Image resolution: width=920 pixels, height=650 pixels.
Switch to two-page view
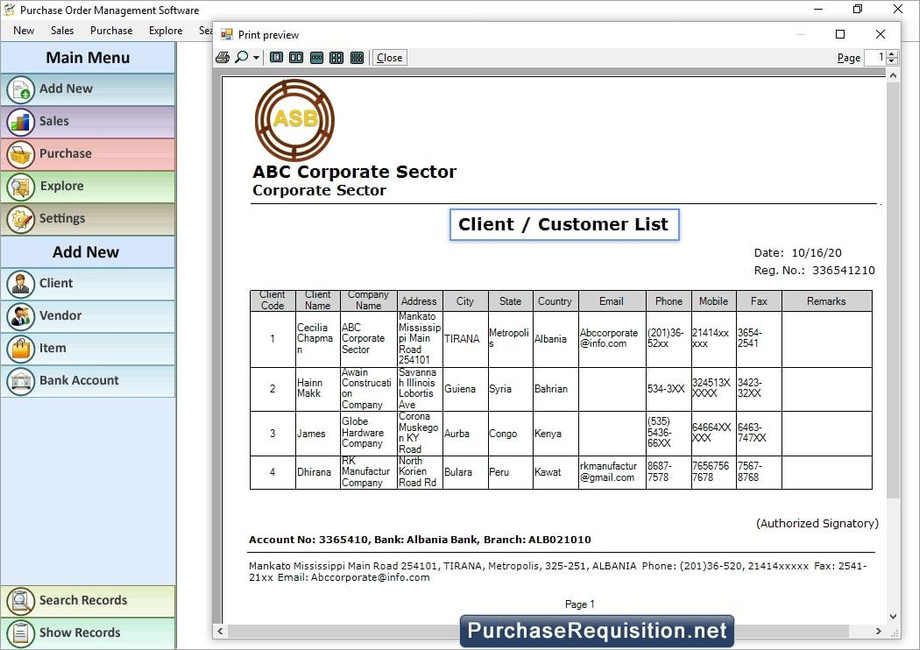point(296,57)
